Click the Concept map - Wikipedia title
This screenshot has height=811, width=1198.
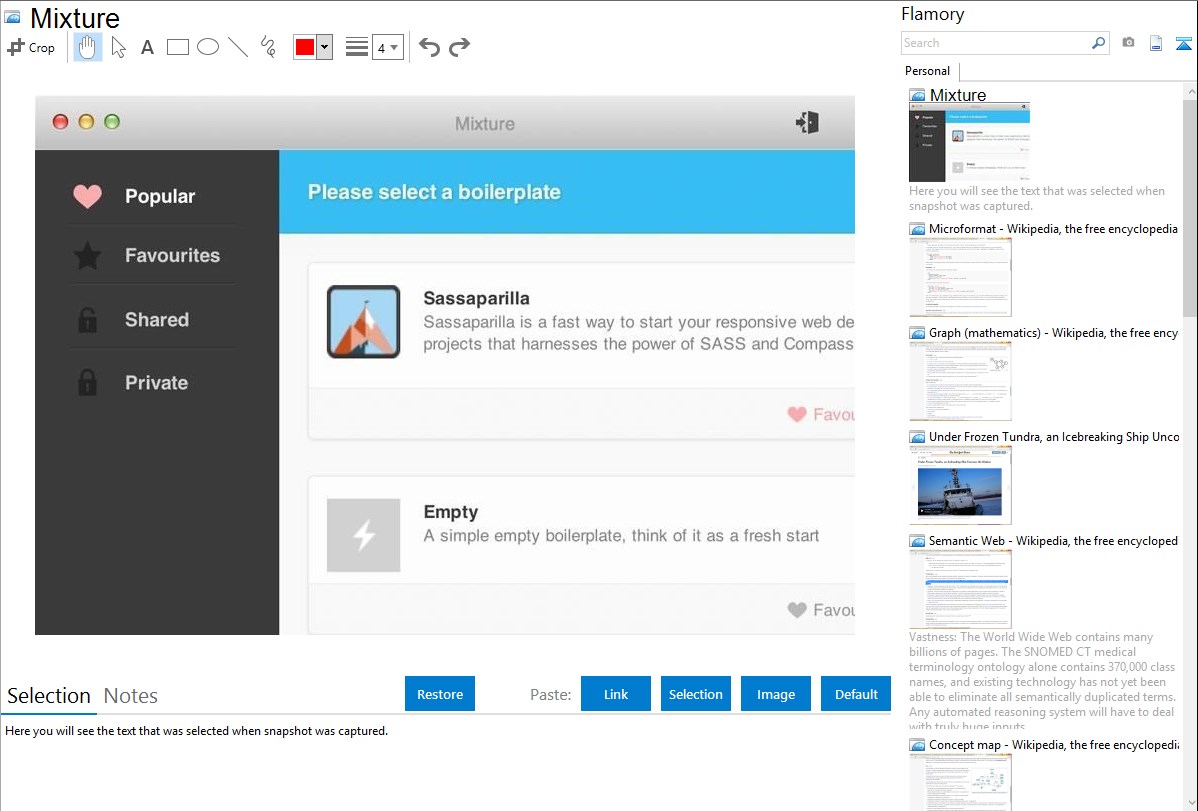coord(1053,744)
